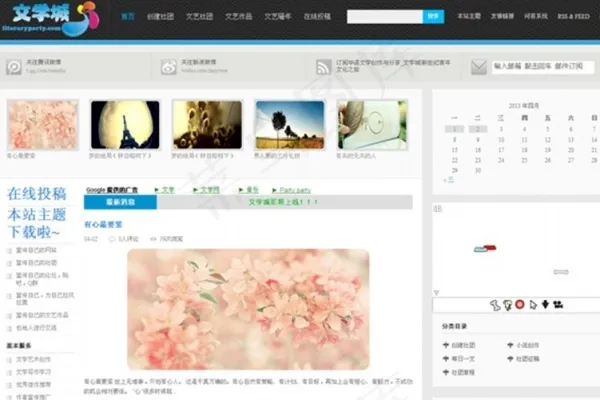Click the red circle icon in widget toolbar

(519, 305)
